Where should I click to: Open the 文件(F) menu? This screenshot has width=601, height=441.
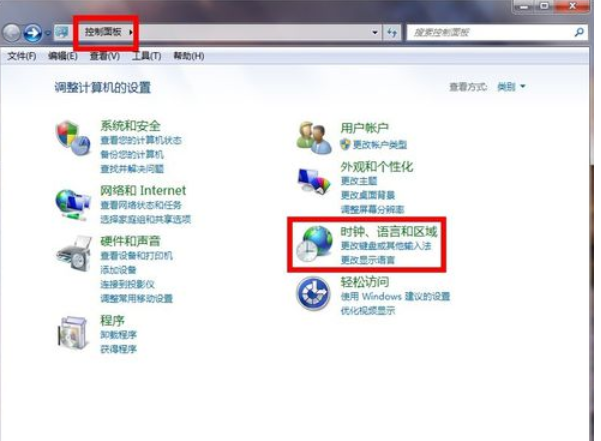pos(22,56)
